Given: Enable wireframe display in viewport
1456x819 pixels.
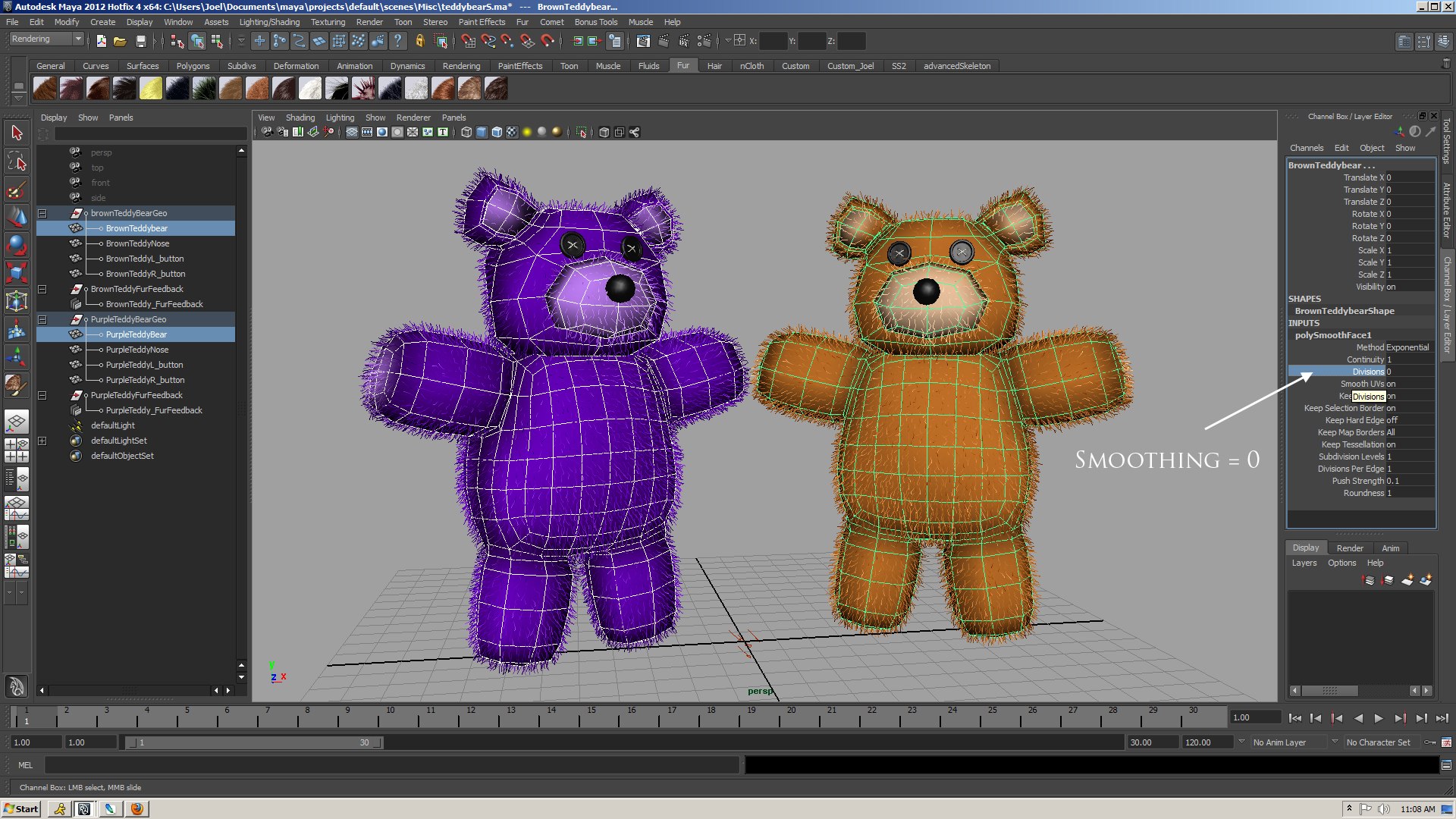Looking at the screenshot, I should [466, 132].
